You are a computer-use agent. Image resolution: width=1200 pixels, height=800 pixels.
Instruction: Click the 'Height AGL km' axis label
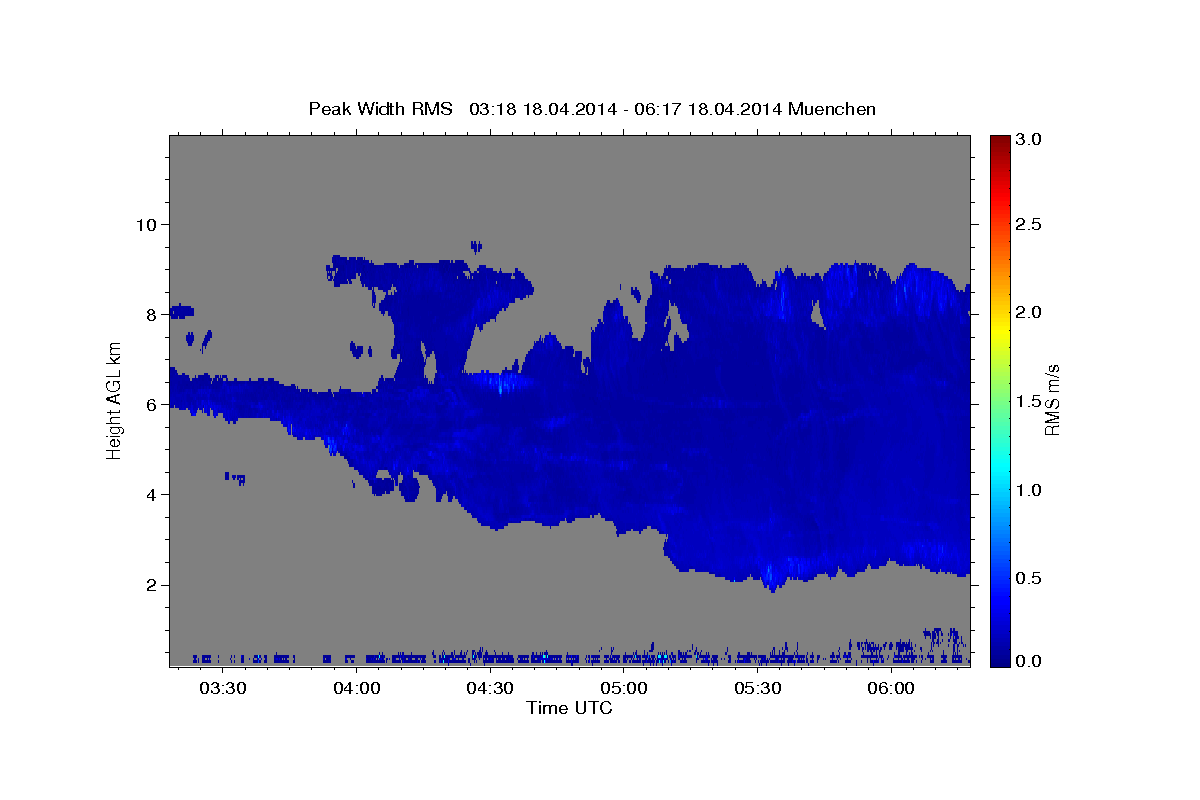click(115, 401)
